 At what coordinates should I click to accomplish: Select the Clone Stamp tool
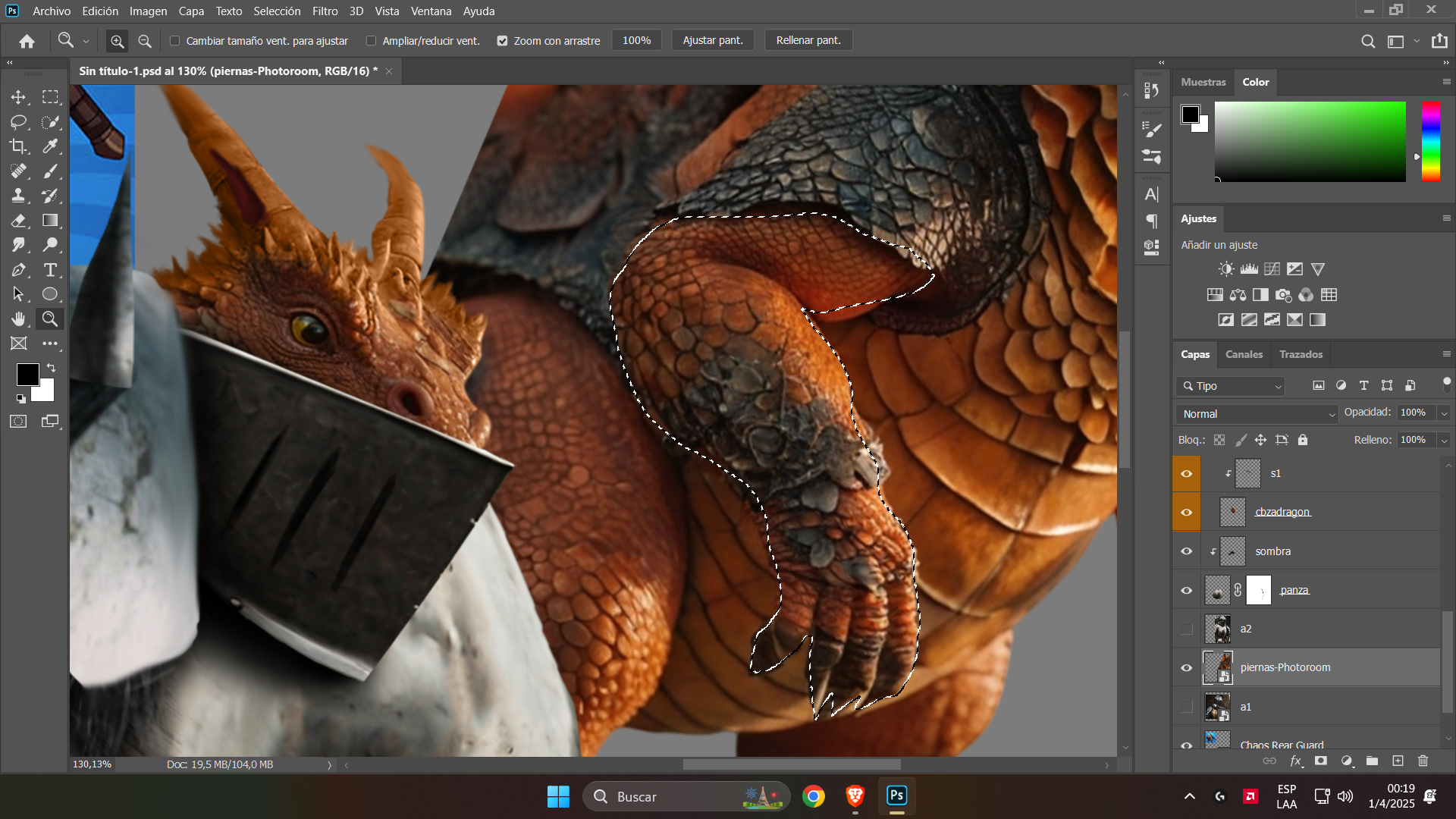point(18,196)
